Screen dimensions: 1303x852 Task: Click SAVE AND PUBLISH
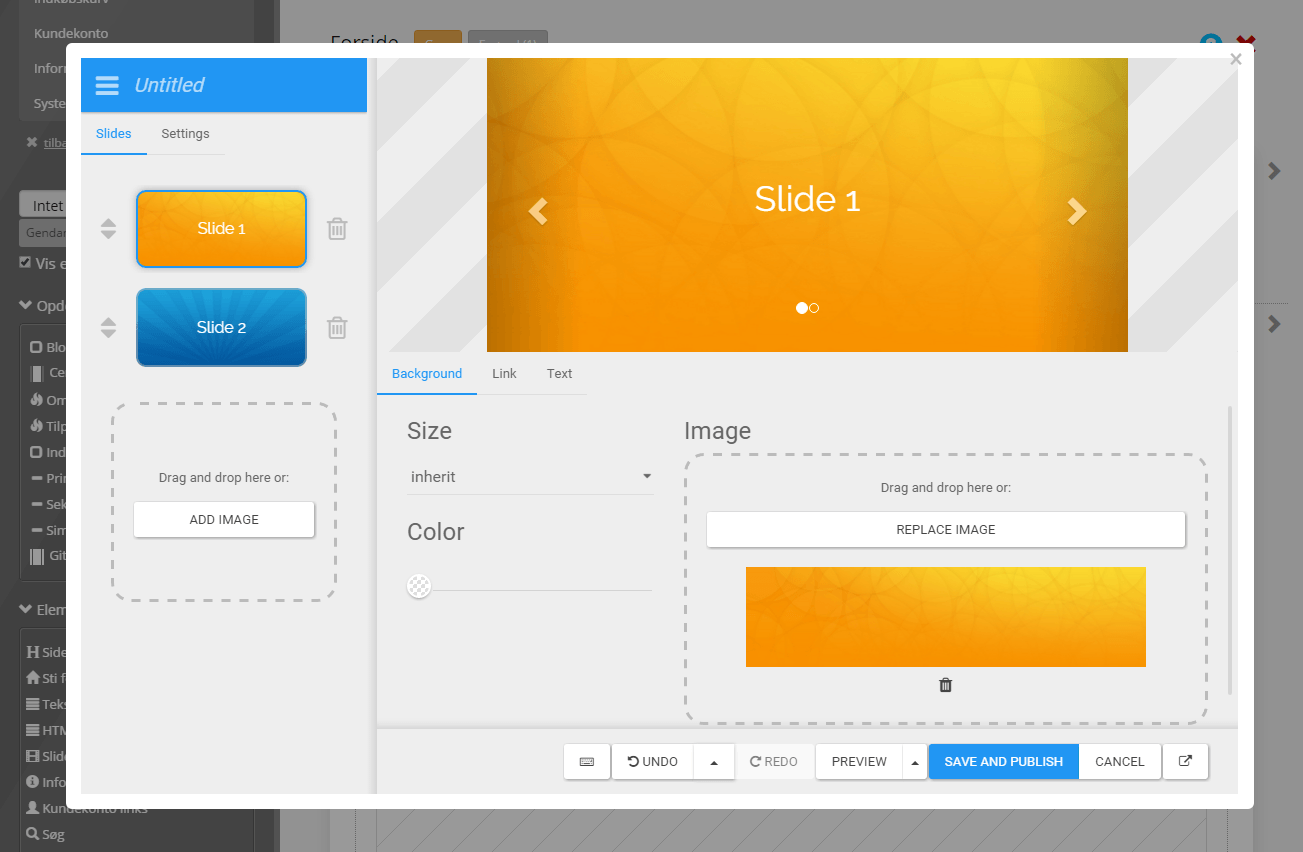(1004, 762)
